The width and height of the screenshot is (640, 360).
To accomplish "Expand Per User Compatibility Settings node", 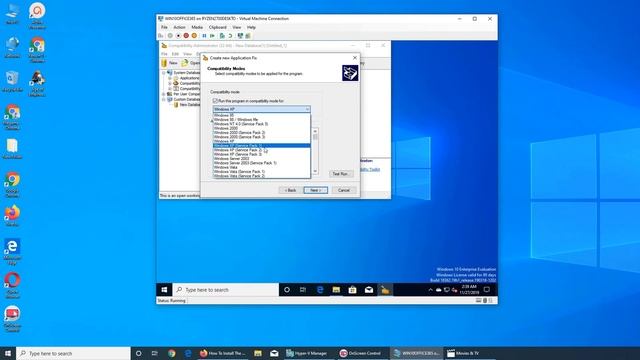I will point(164,94).
